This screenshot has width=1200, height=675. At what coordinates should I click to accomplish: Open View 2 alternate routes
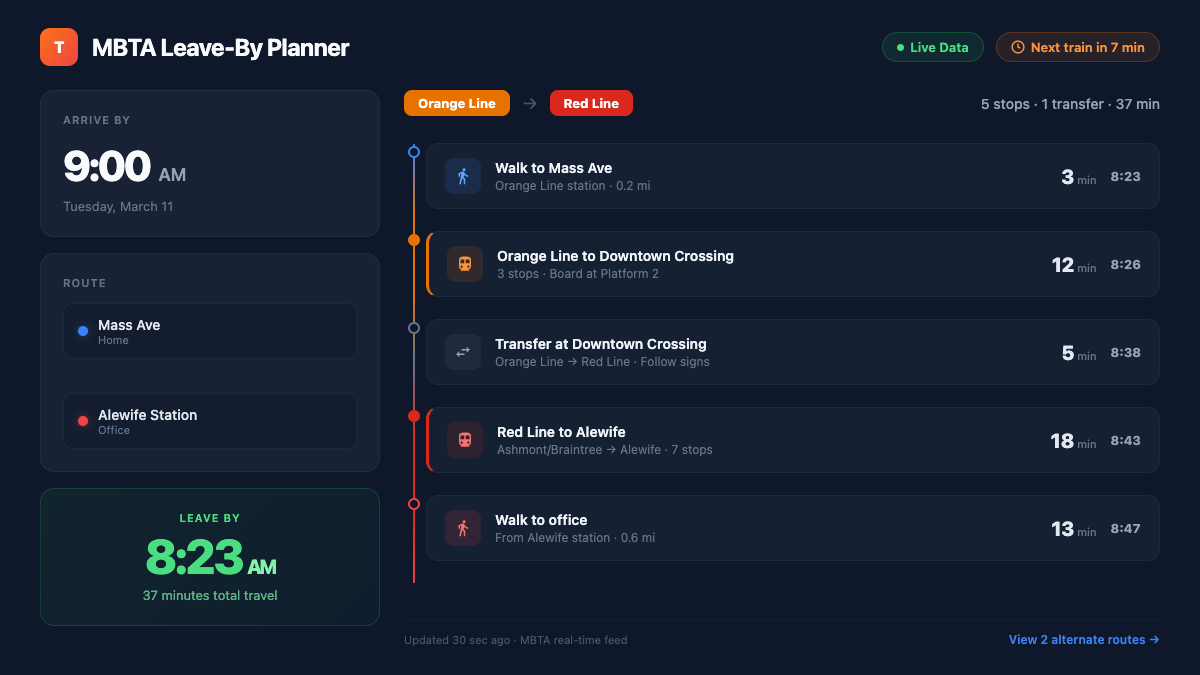[1083, 639]
